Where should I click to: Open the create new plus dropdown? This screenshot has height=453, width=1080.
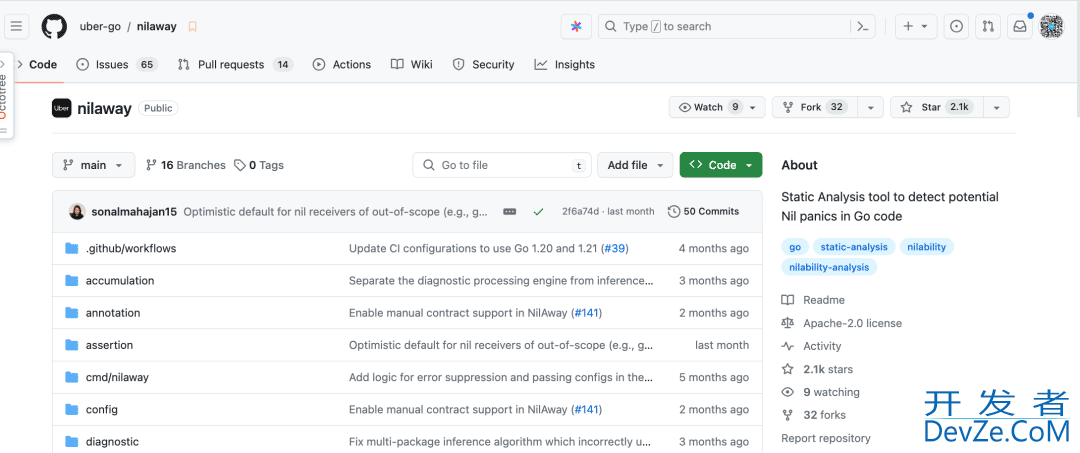[x=915, y=26]
